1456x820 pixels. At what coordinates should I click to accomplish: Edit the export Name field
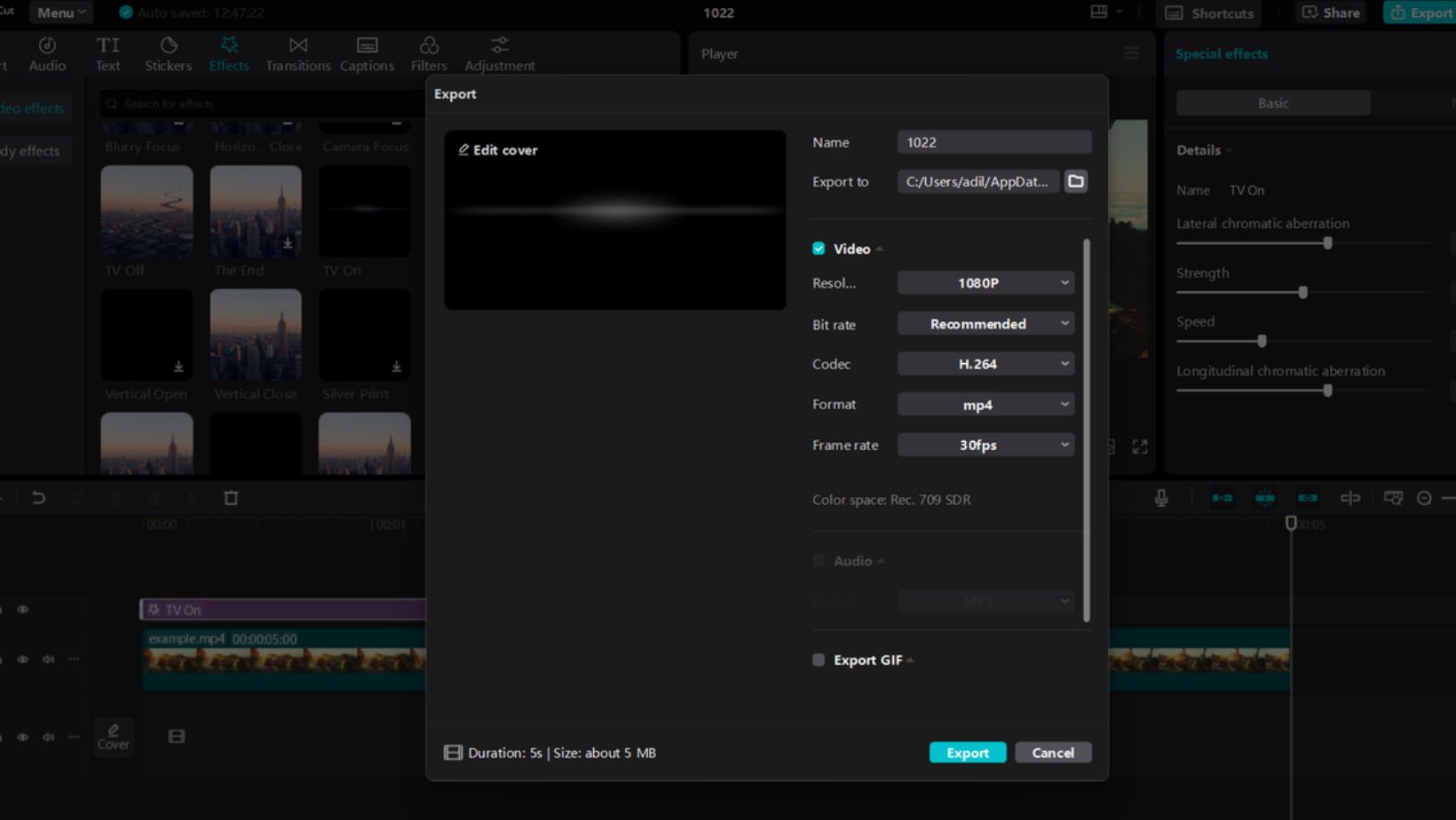(994, 142)
